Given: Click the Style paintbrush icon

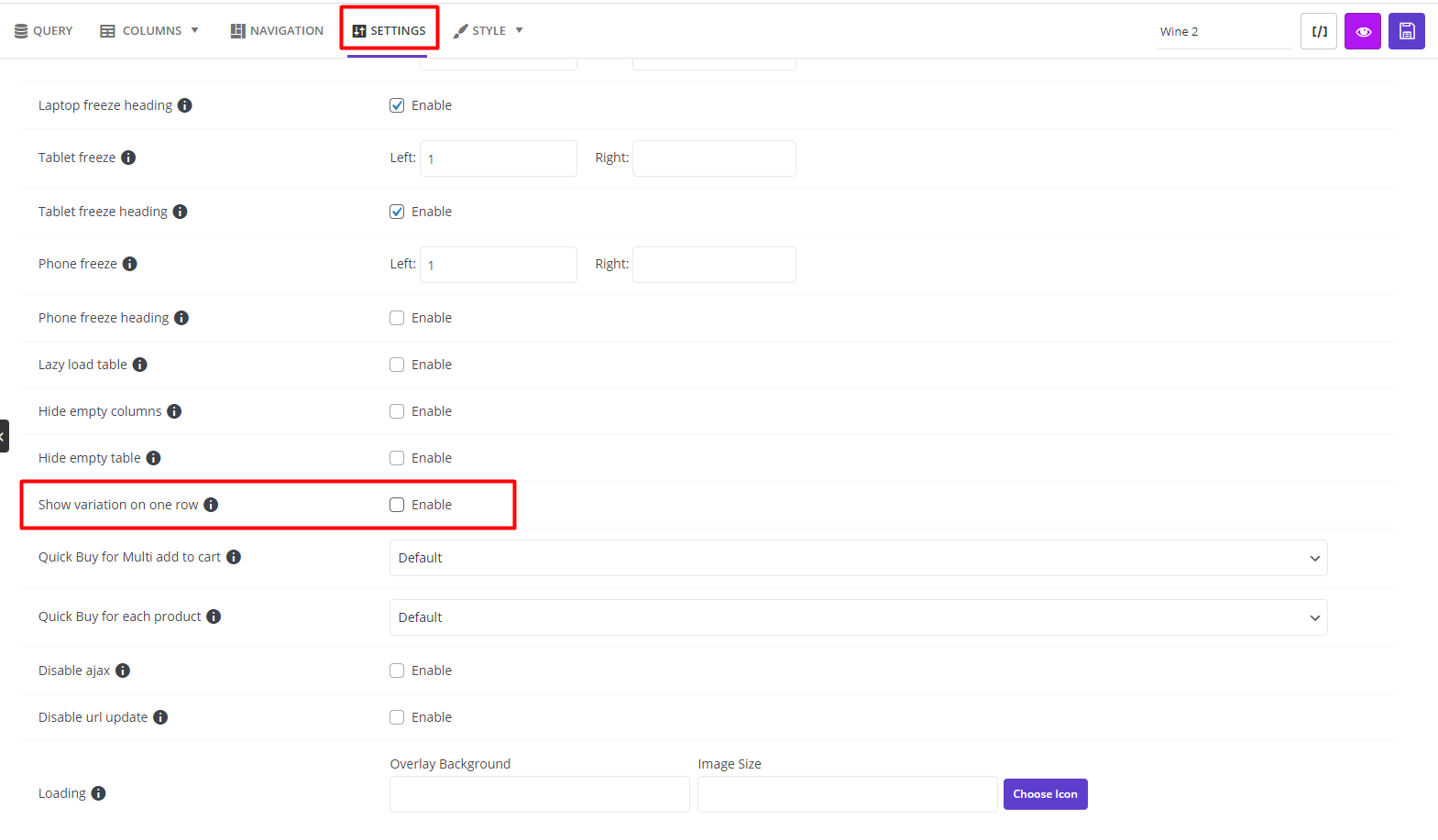Looking at the screenshot, I should [x=460, y=31].
